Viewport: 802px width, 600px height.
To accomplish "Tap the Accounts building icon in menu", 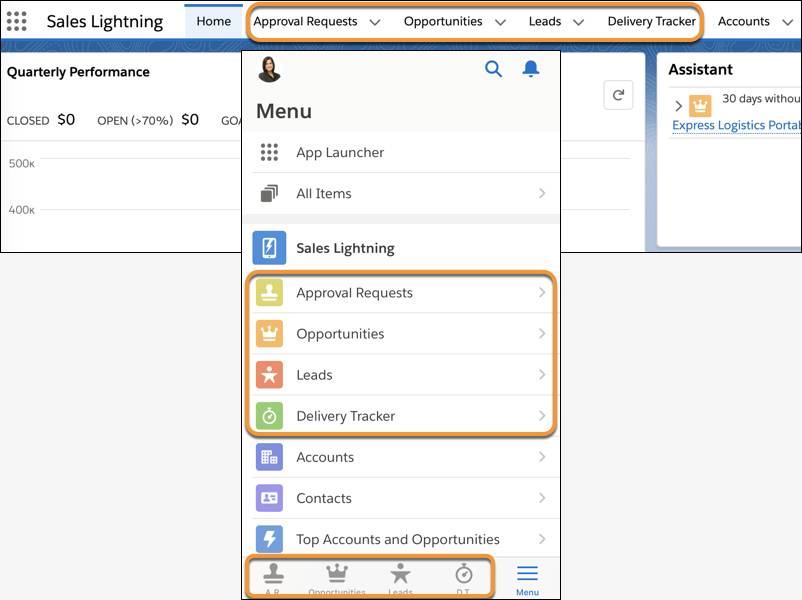I will tap(269, 457).
